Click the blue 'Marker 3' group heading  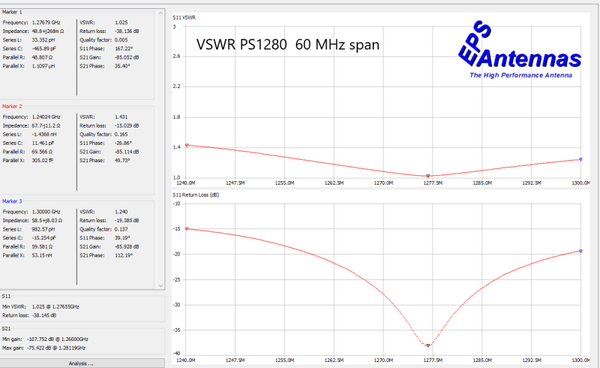12,201
